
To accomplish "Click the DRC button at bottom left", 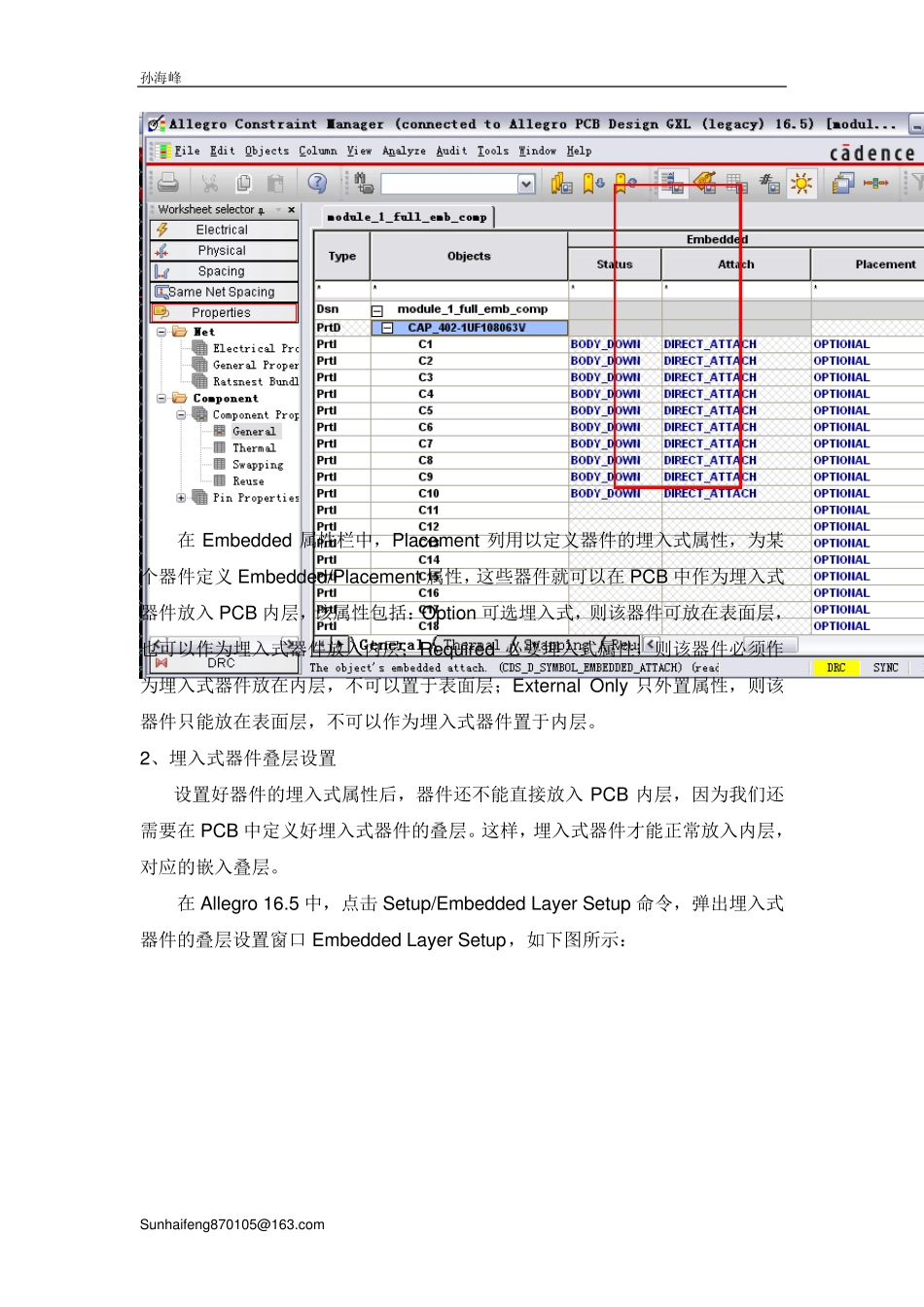I will click(x=224, y=663).
